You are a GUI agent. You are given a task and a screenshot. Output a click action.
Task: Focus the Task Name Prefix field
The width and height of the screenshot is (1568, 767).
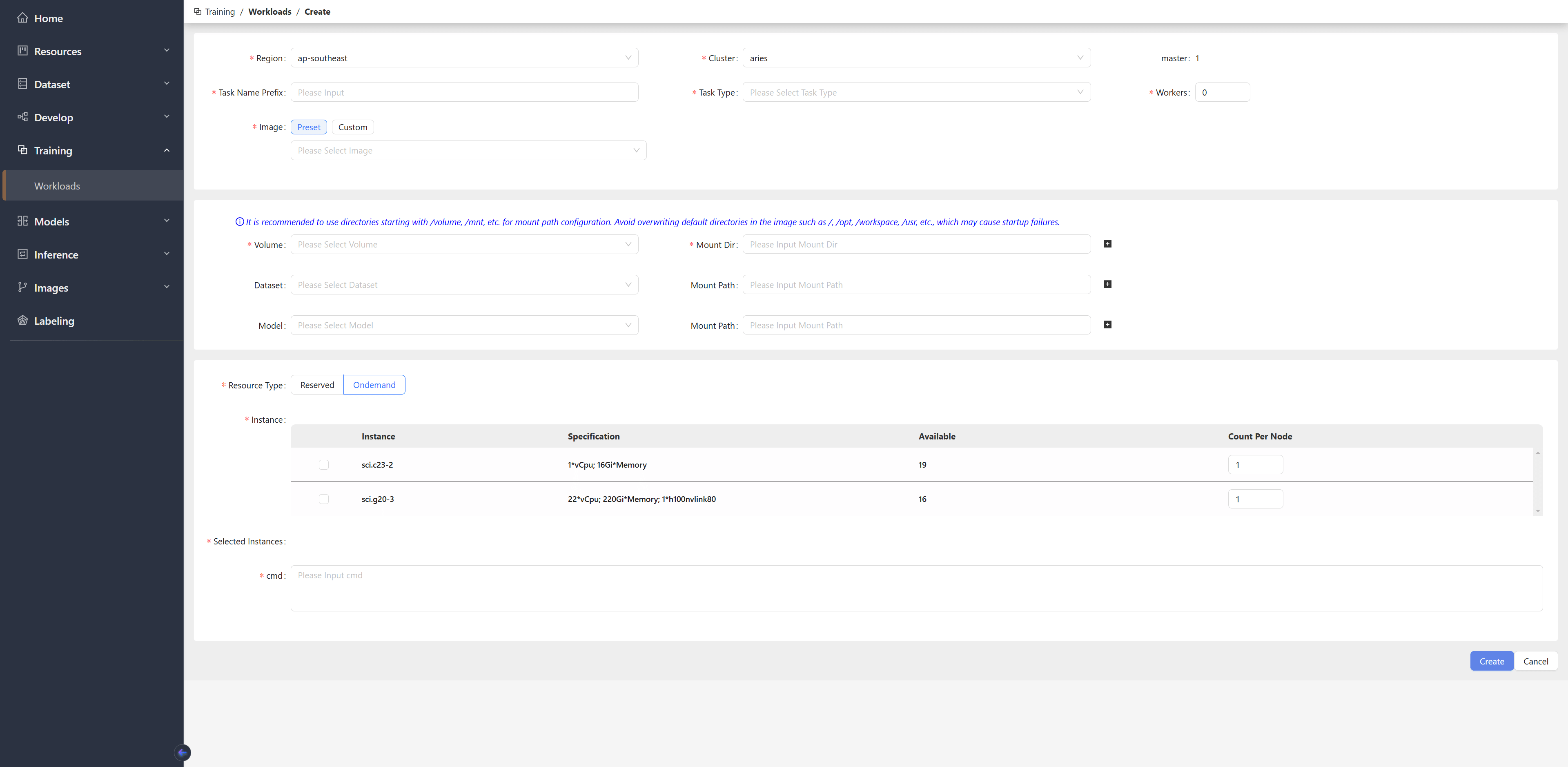pos(464,92)
